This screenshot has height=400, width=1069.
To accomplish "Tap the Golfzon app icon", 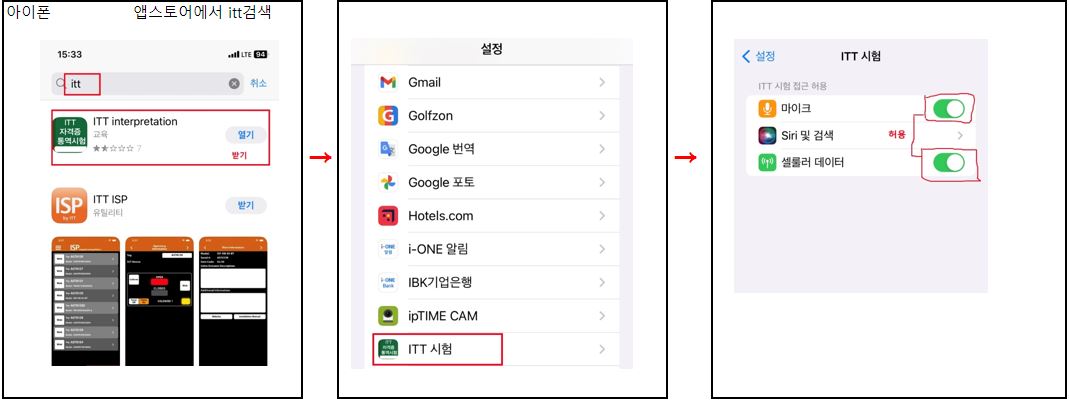I will pos(387,116).
